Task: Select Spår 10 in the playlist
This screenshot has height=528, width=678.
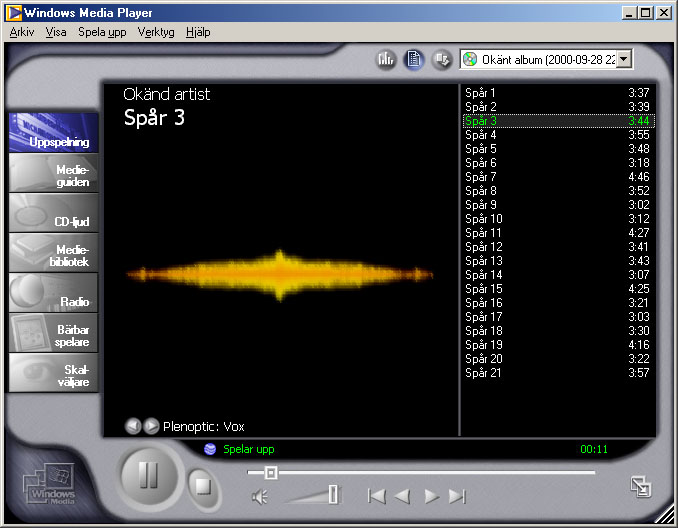Action: [x=484, y=219]
